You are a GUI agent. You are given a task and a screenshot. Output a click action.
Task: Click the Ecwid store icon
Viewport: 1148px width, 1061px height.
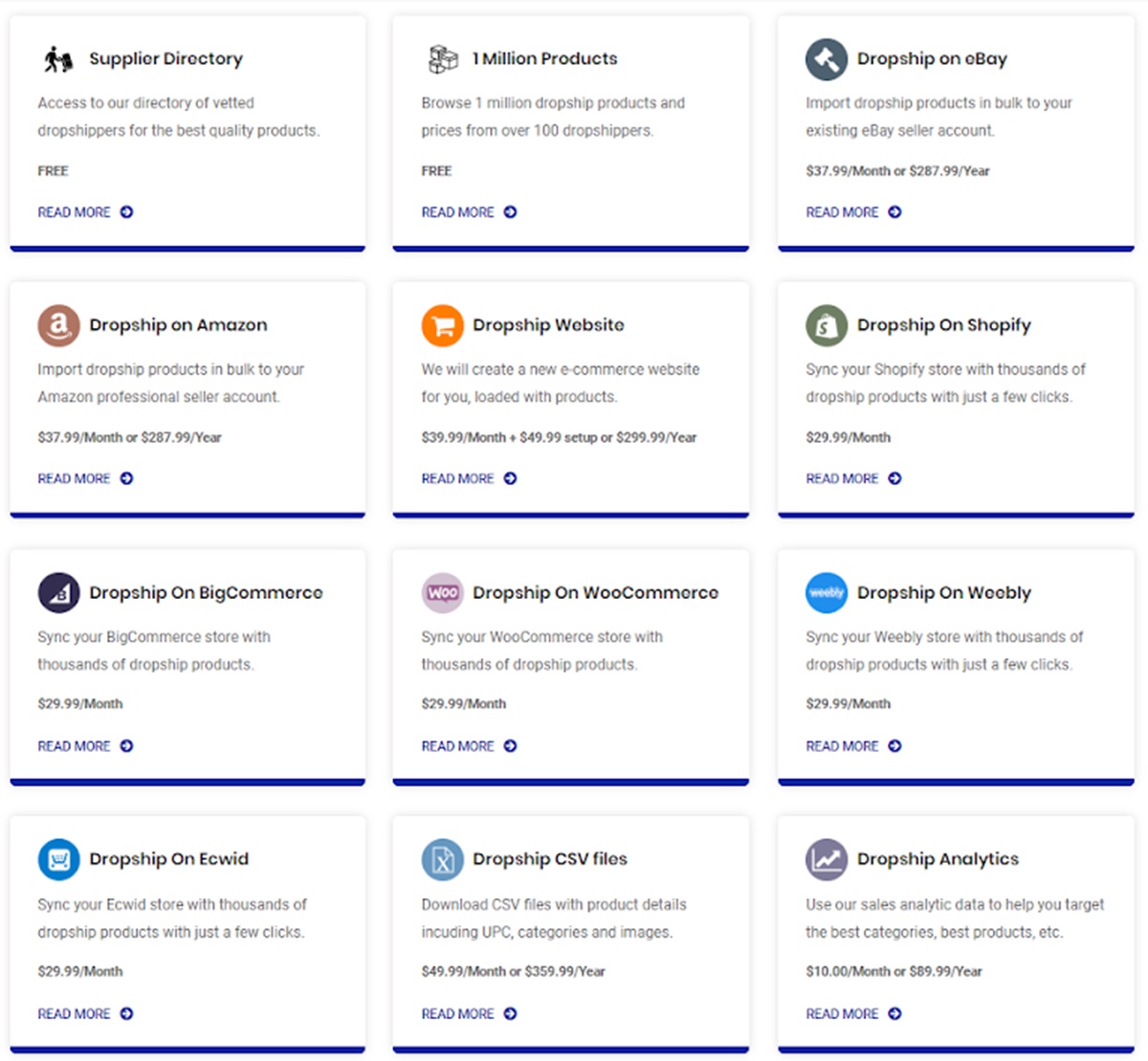coord(58,859)
